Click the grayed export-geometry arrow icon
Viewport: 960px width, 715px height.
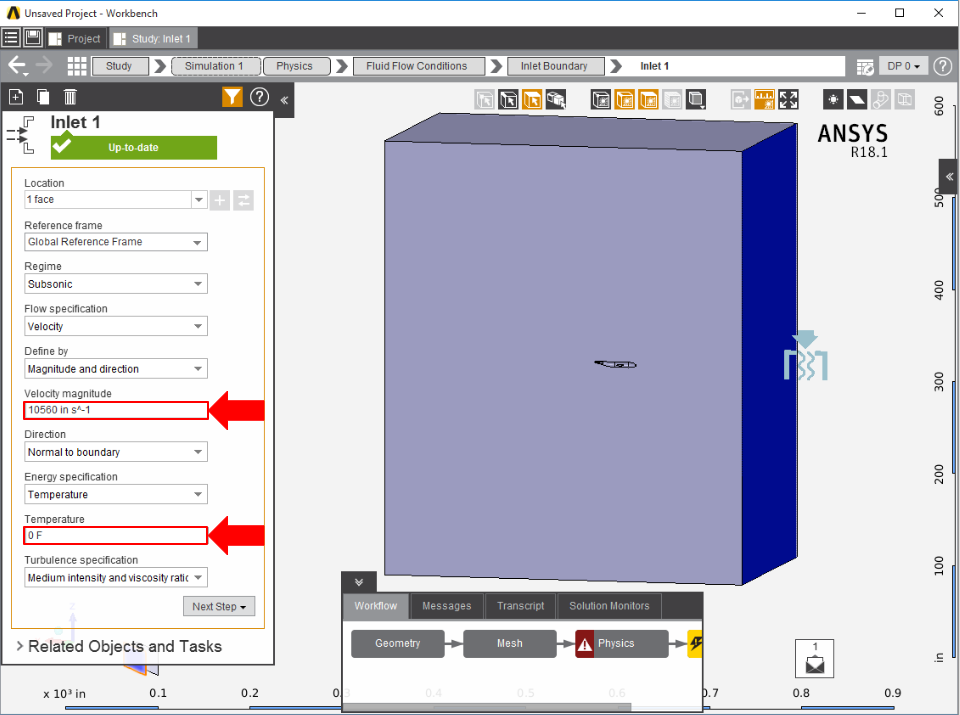pos(740,99)
